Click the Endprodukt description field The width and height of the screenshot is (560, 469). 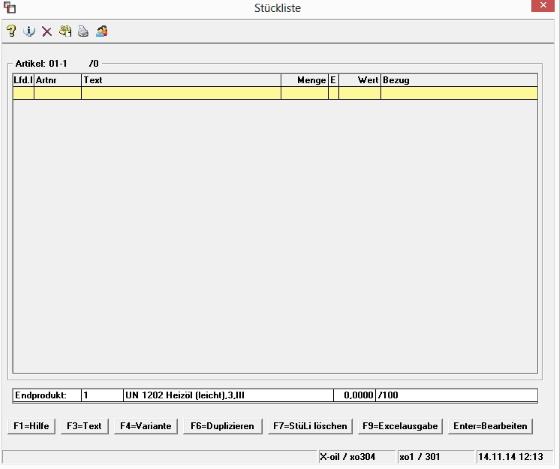228,395
